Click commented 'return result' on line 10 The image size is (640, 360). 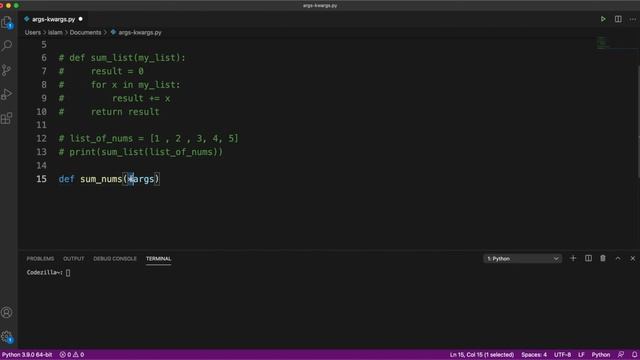click(125, 112)
